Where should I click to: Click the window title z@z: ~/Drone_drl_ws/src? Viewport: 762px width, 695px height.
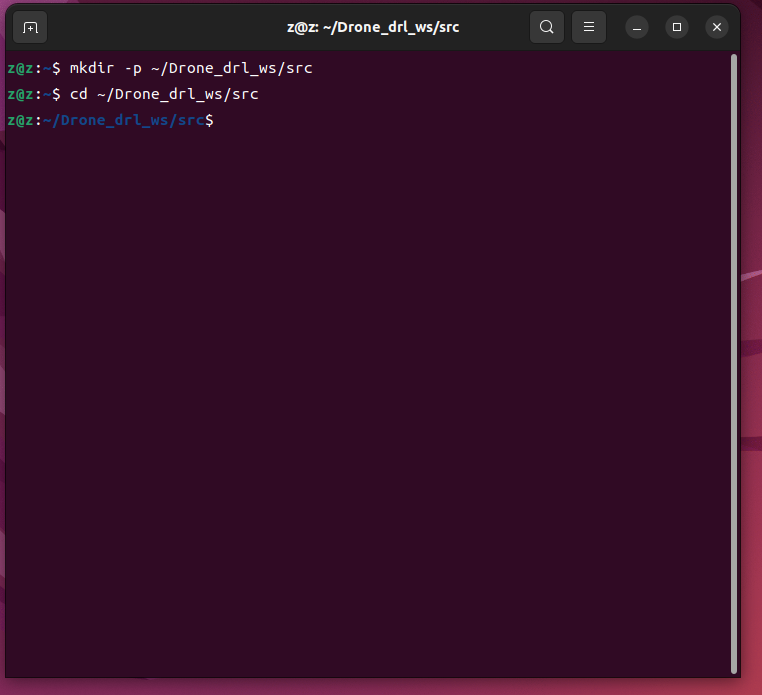[x=373, y=27]
